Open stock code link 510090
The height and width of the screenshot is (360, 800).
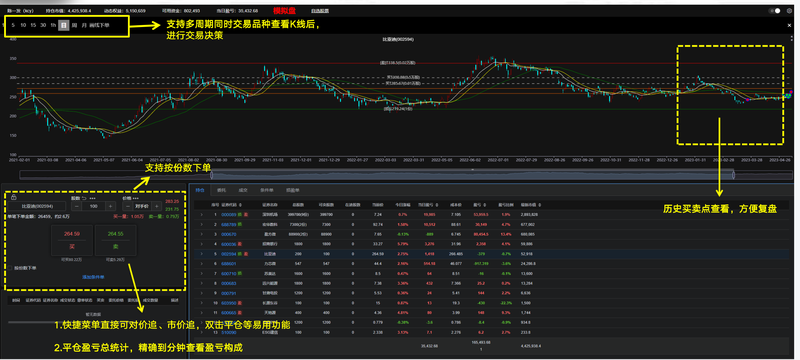coord(229,332)
